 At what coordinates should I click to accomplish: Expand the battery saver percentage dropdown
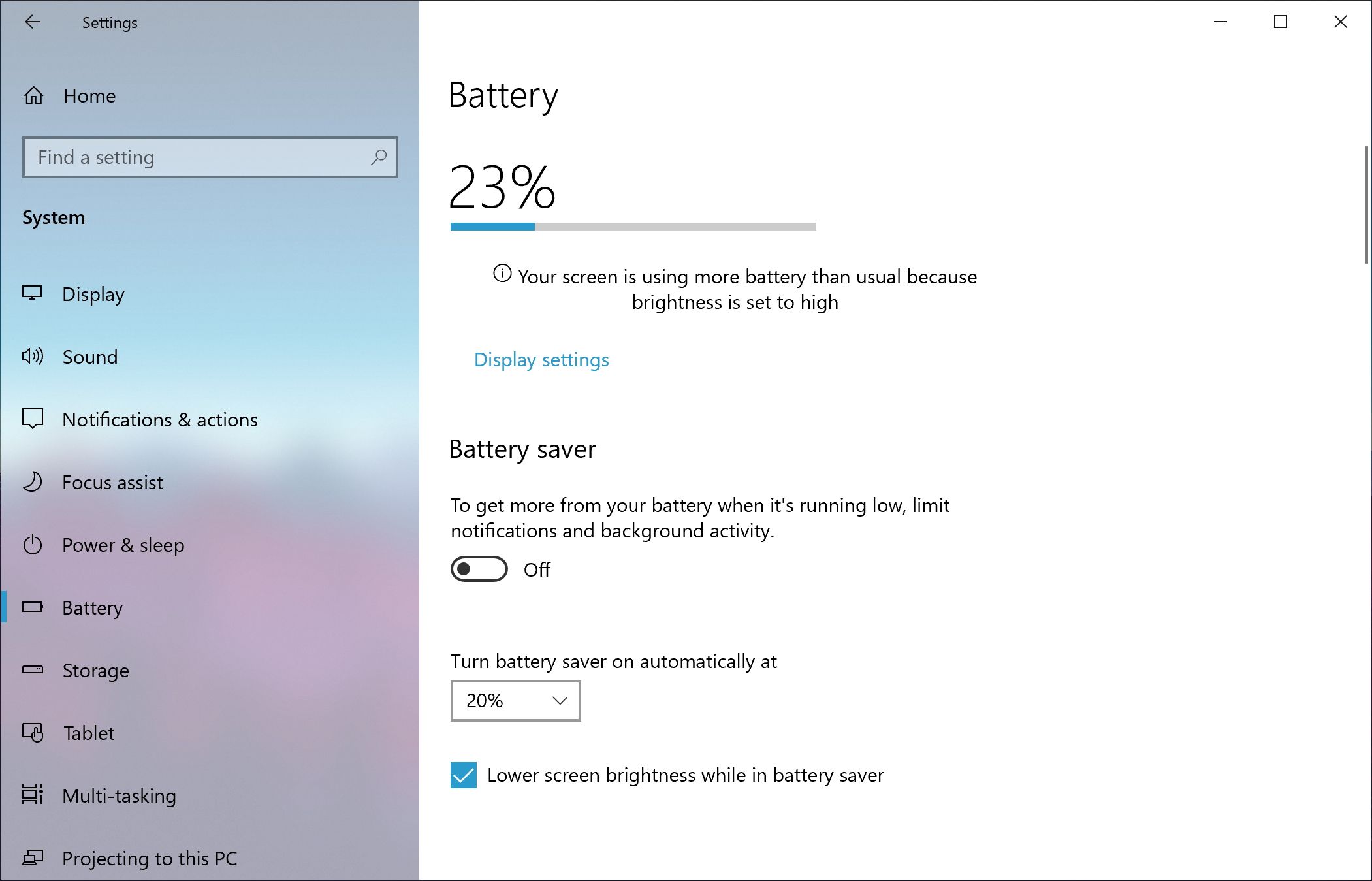click(514, 700)
